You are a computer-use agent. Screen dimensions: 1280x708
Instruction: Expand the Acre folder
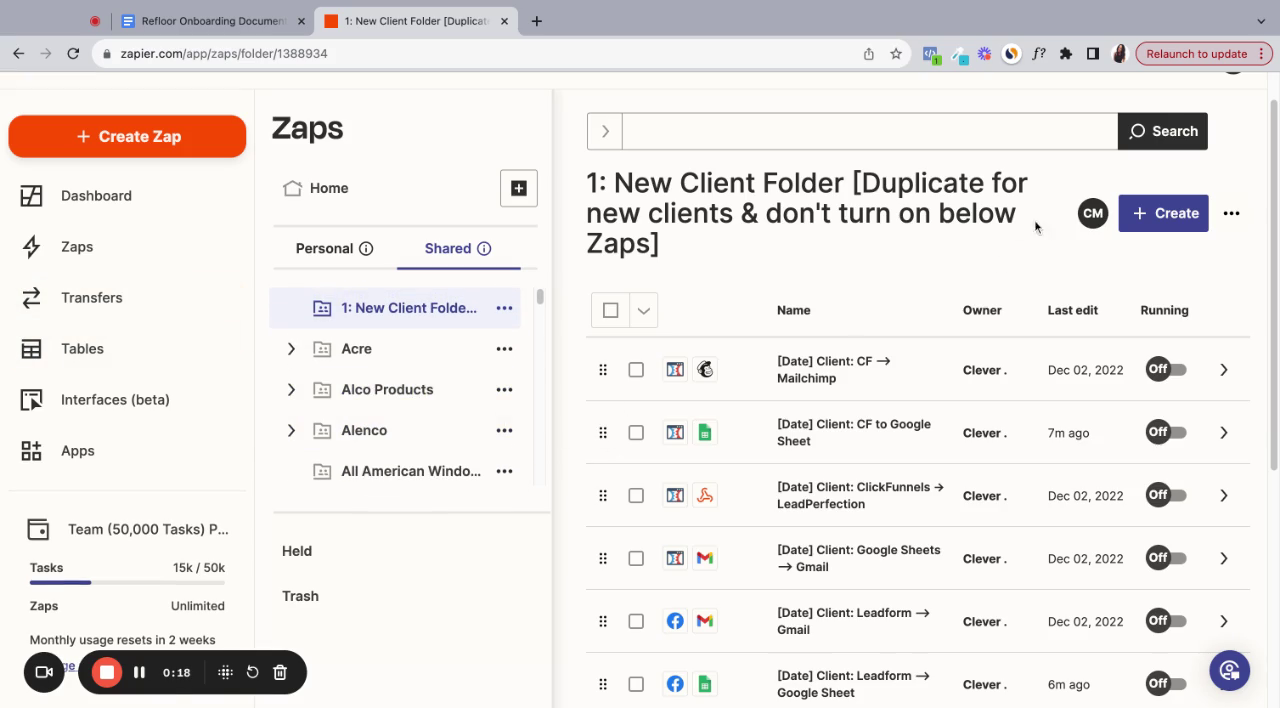291,349
